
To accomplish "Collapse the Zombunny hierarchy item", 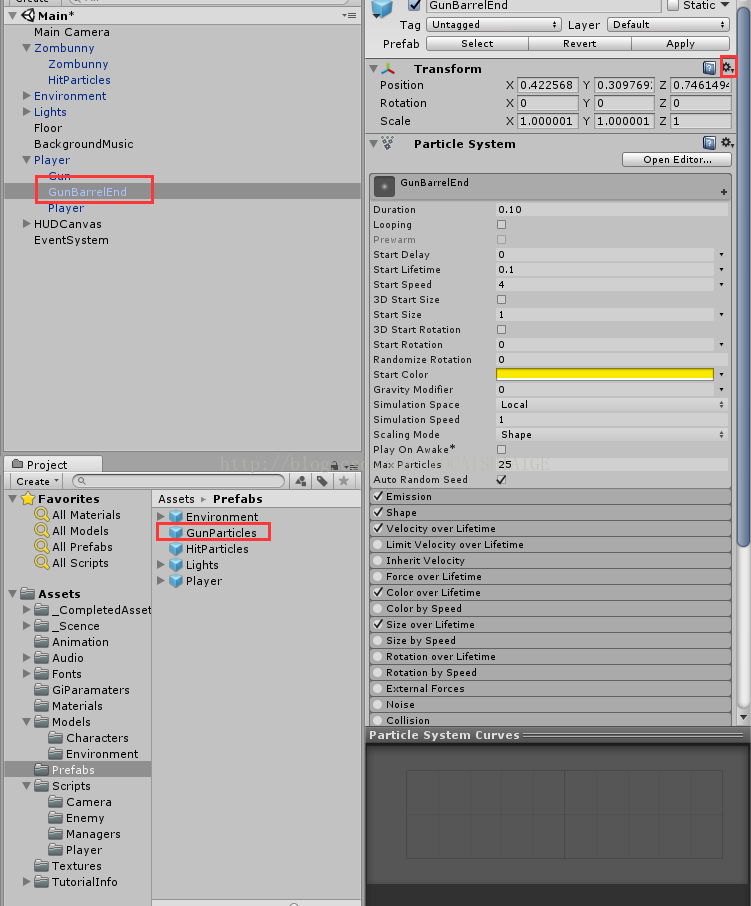I will (26, 48).
